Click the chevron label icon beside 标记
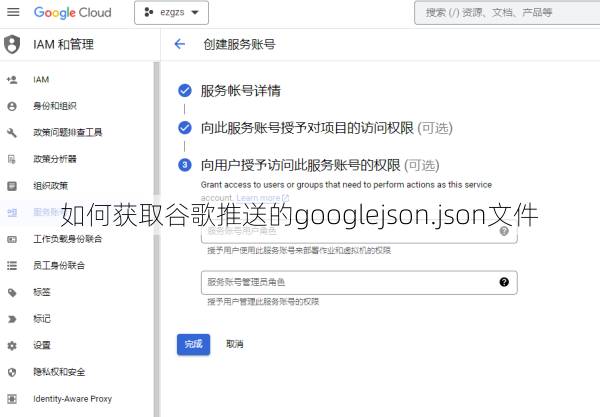This screenshot has width=600, height=417. pyautogui.click(x=12, y=319)
